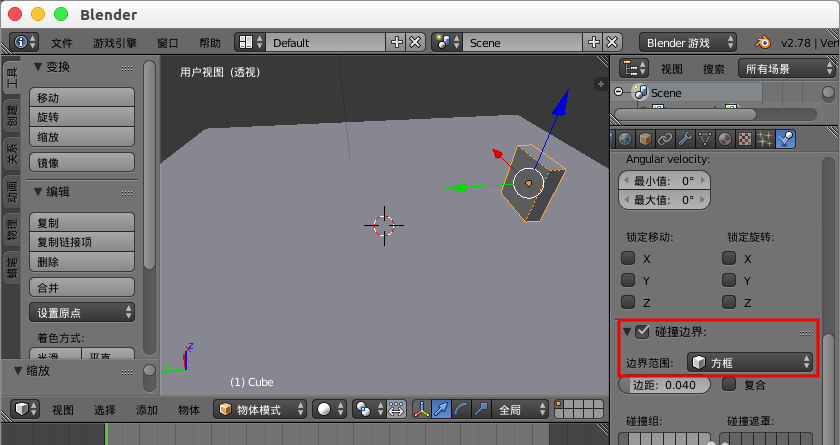840x445 pixels.
Task: Open the 物体模式 mode dropdown
Action: (x=260, y=409)
